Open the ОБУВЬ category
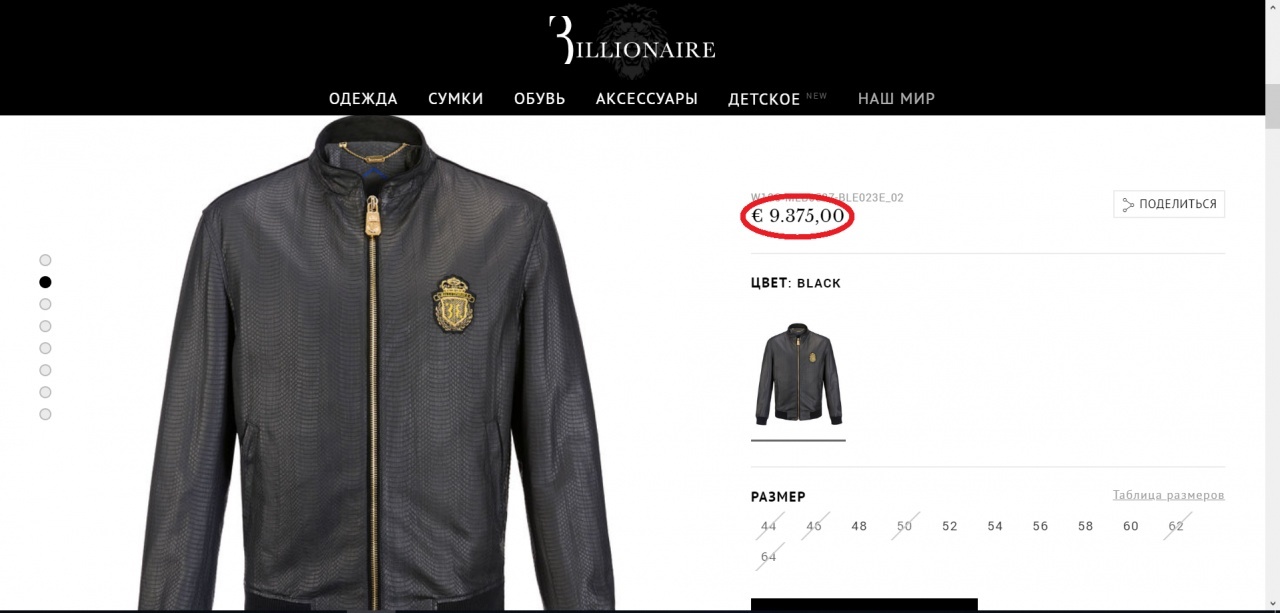This screenshot has width=1280, height=613. pyautogui.click(x=540, y=99)
